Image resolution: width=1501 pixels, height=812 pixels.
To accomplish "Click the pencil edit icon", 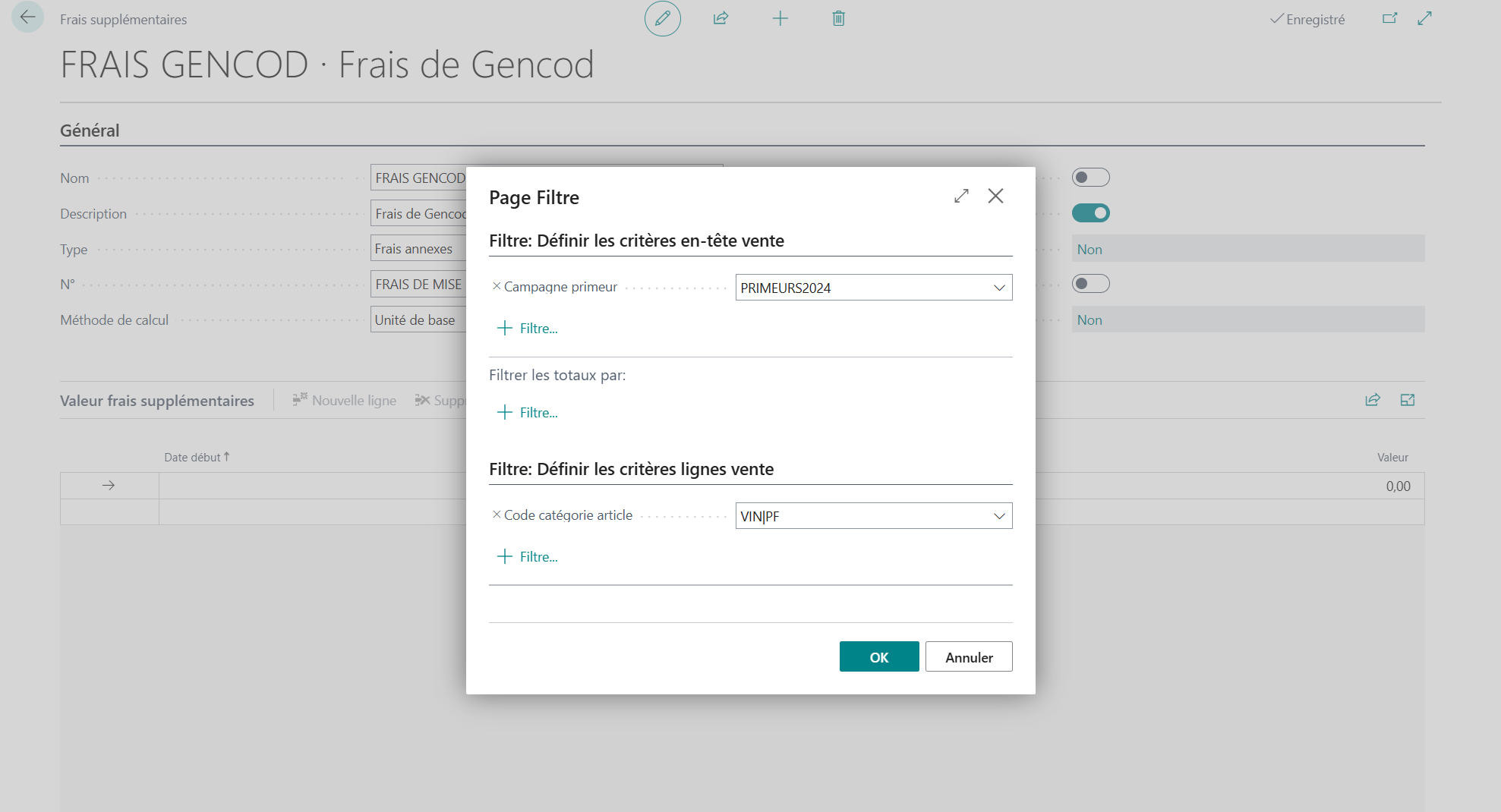I will pos(662,18).
